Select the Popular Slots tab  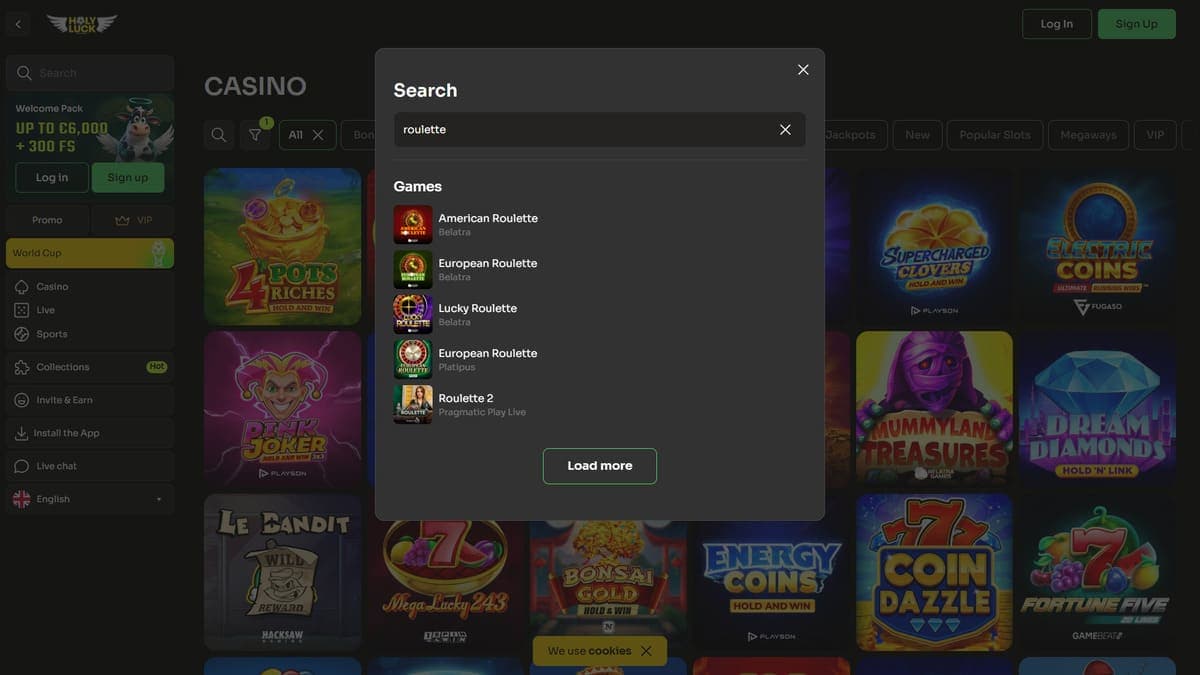tap(995, 135)
